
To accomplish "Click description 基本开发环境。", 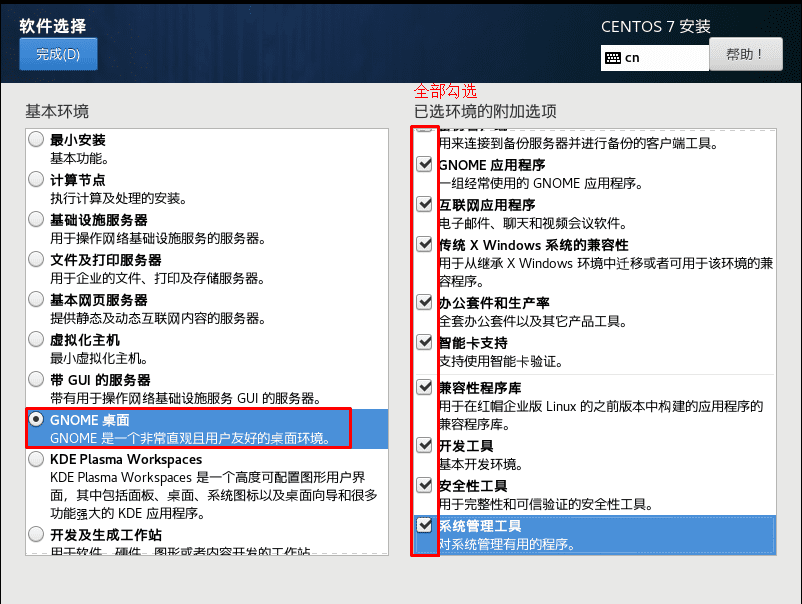I will [482, 464].
